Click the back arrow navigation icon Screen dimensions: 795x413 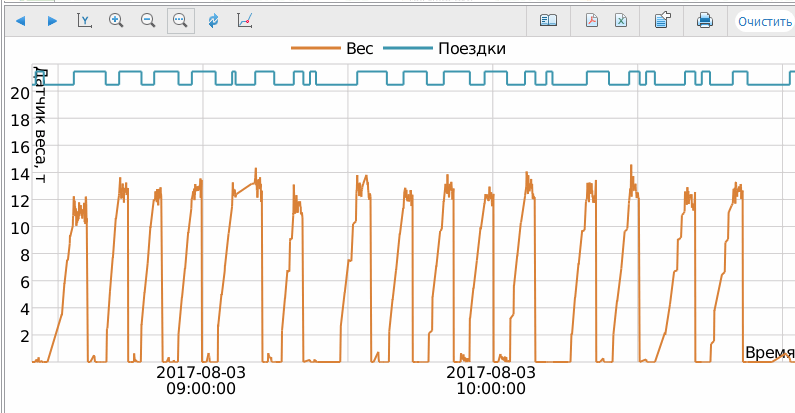tap(21, 20)
